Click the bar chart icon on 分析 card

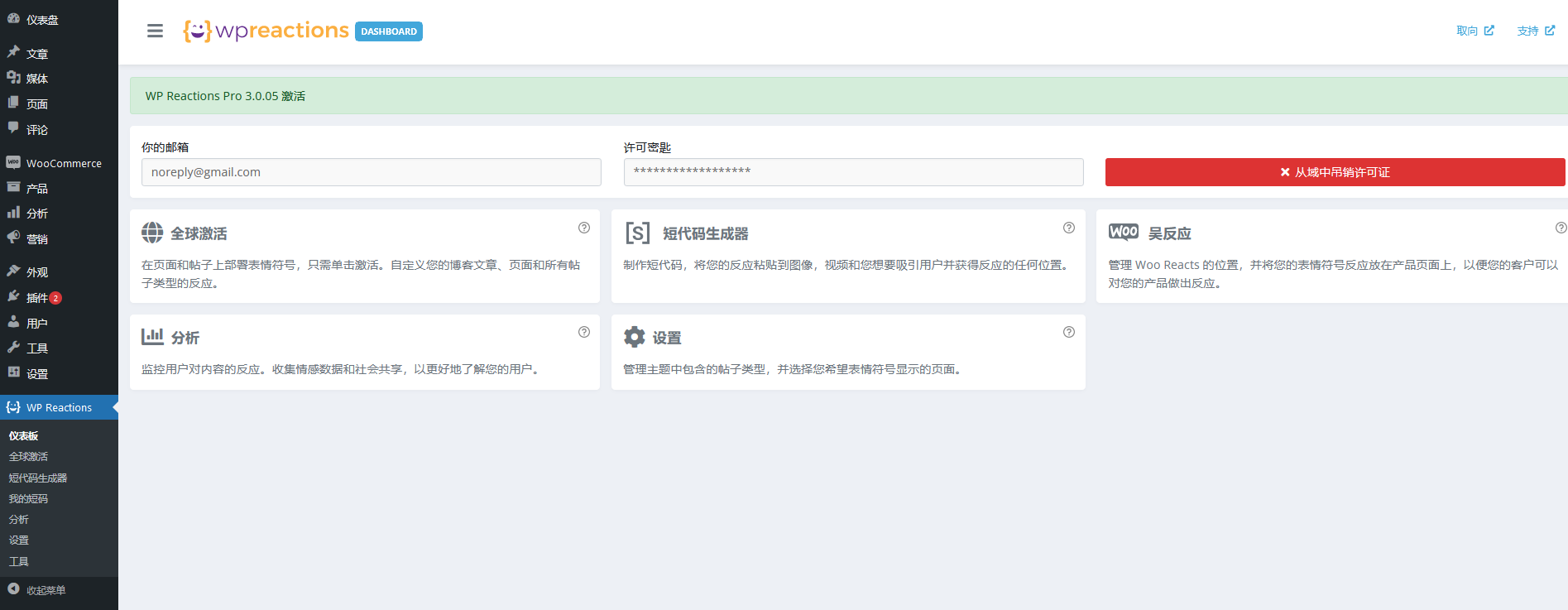pos(152,337)
